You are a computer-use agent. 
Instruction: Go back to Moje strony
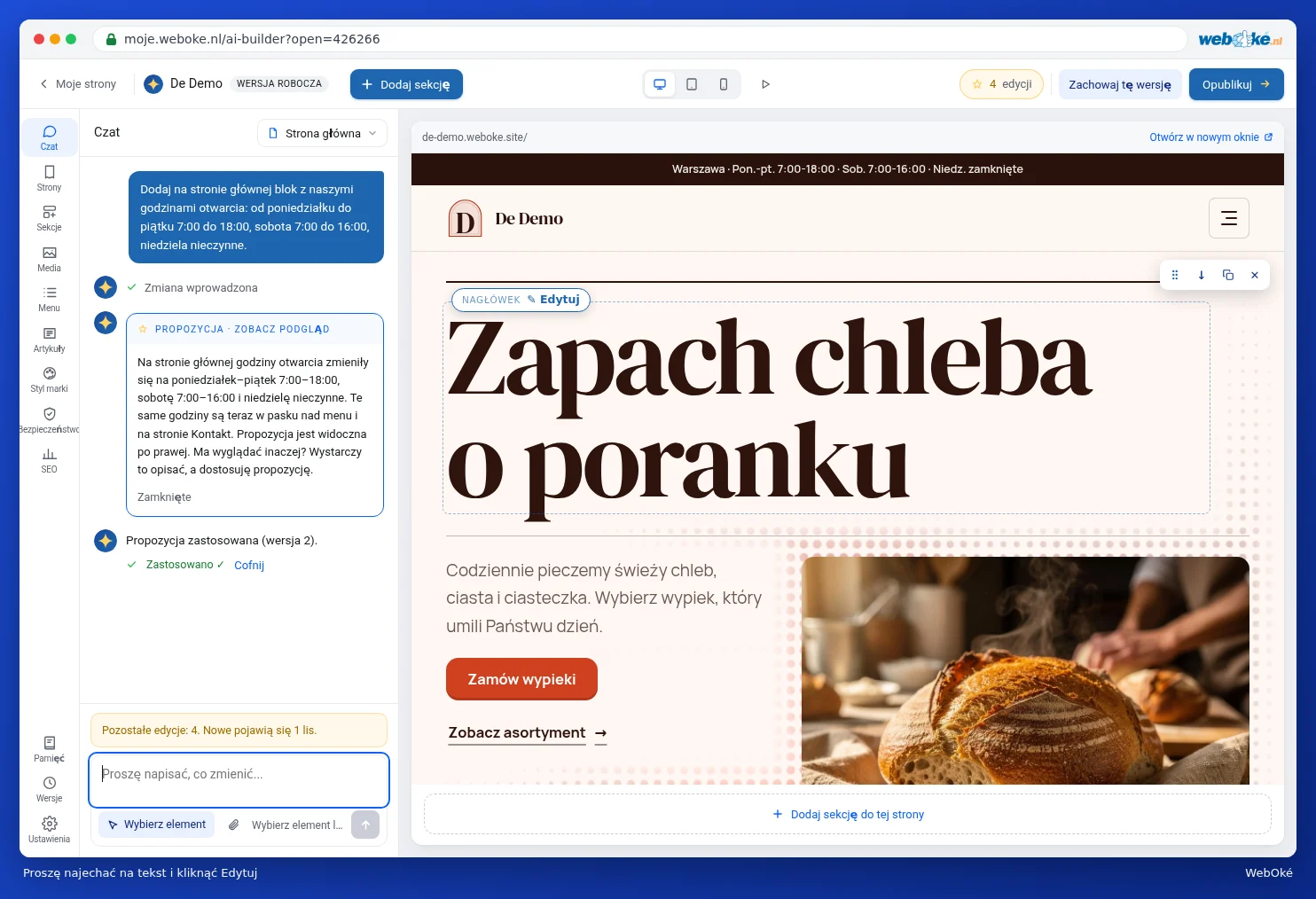click(78, 83)
